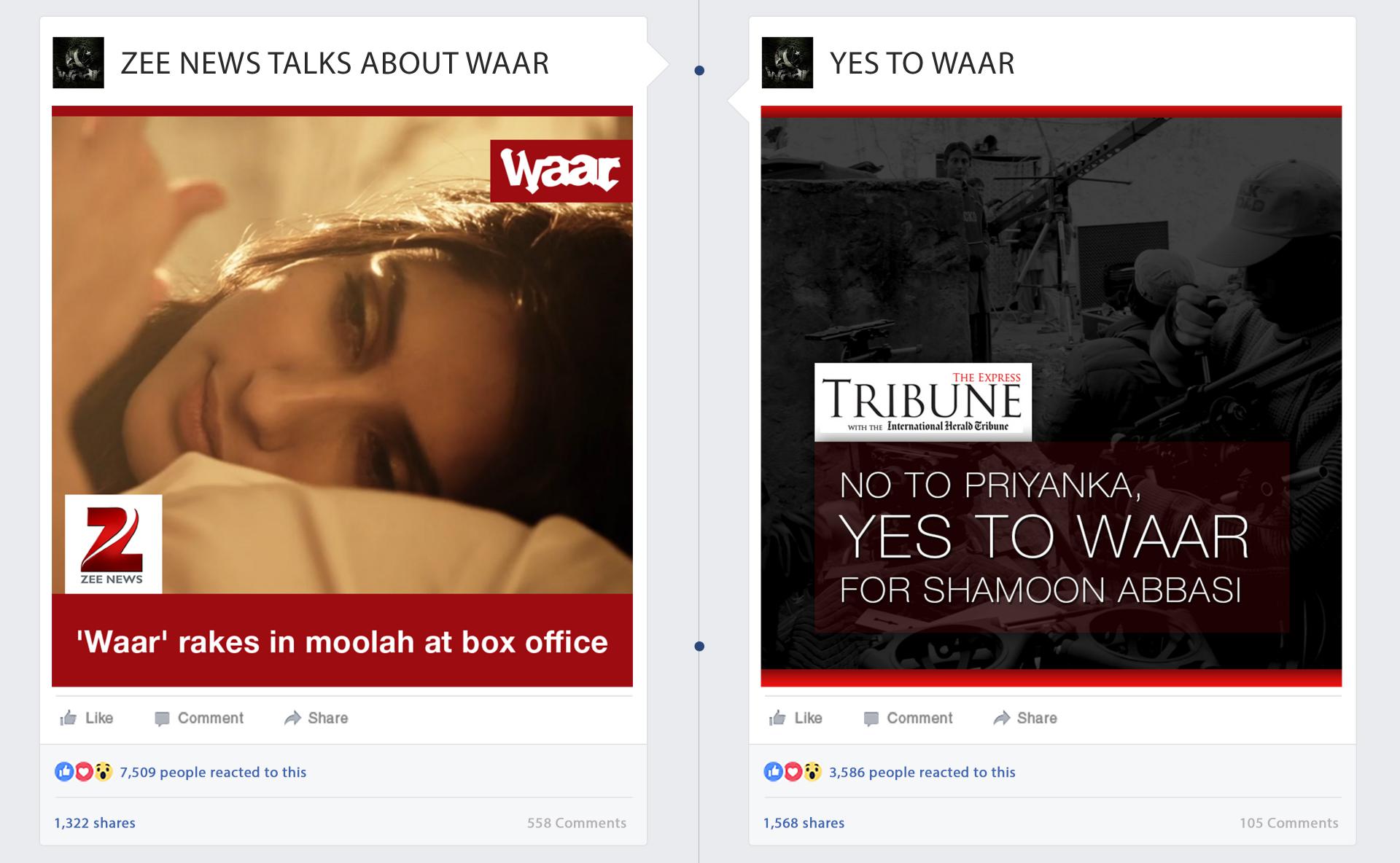Click the Comment bubble icon on Zee News post
Viewport: 1400px width, 863px height.
coord(162,719)
